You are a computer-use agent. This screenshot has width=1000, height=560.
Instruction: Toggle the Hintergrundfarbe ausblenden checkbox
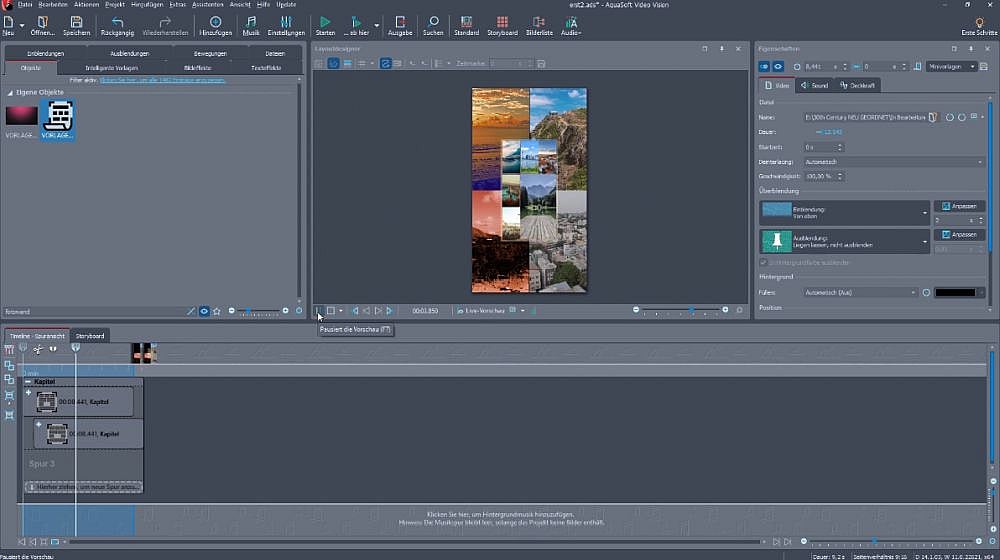[765, 262]
